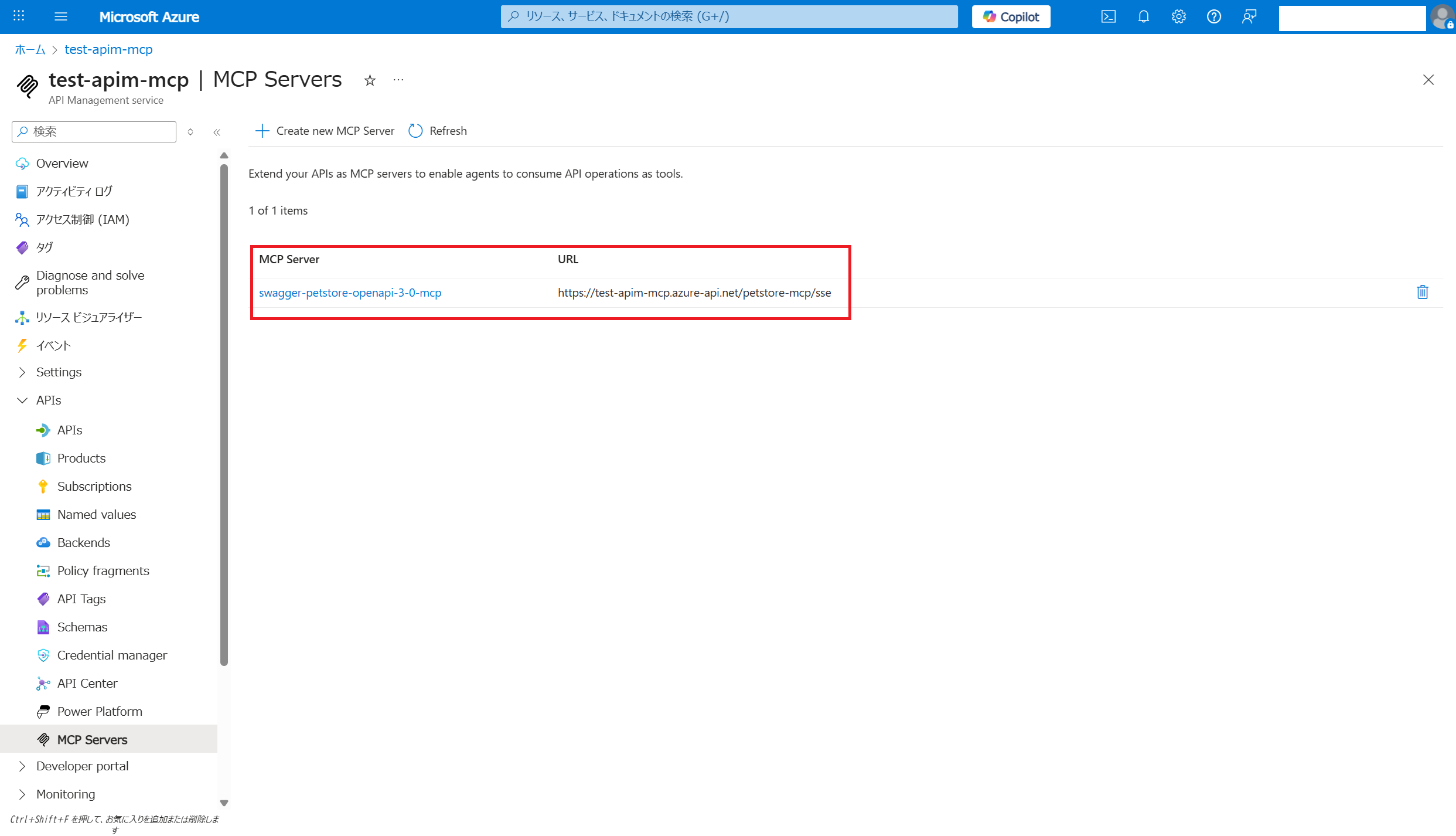
Task: Click the Backends icon
Action: click(x=43, y=543)
